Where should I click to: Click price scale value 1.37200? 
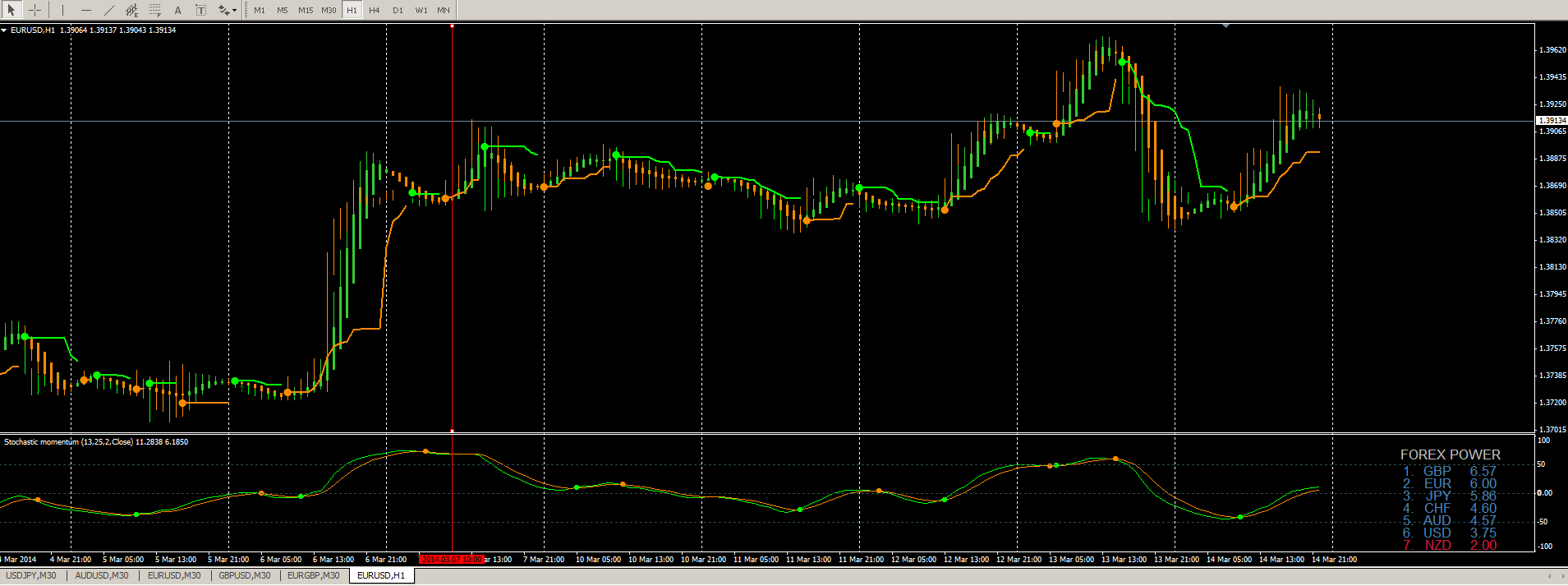pyautogui.click(x=1552, y=403)
